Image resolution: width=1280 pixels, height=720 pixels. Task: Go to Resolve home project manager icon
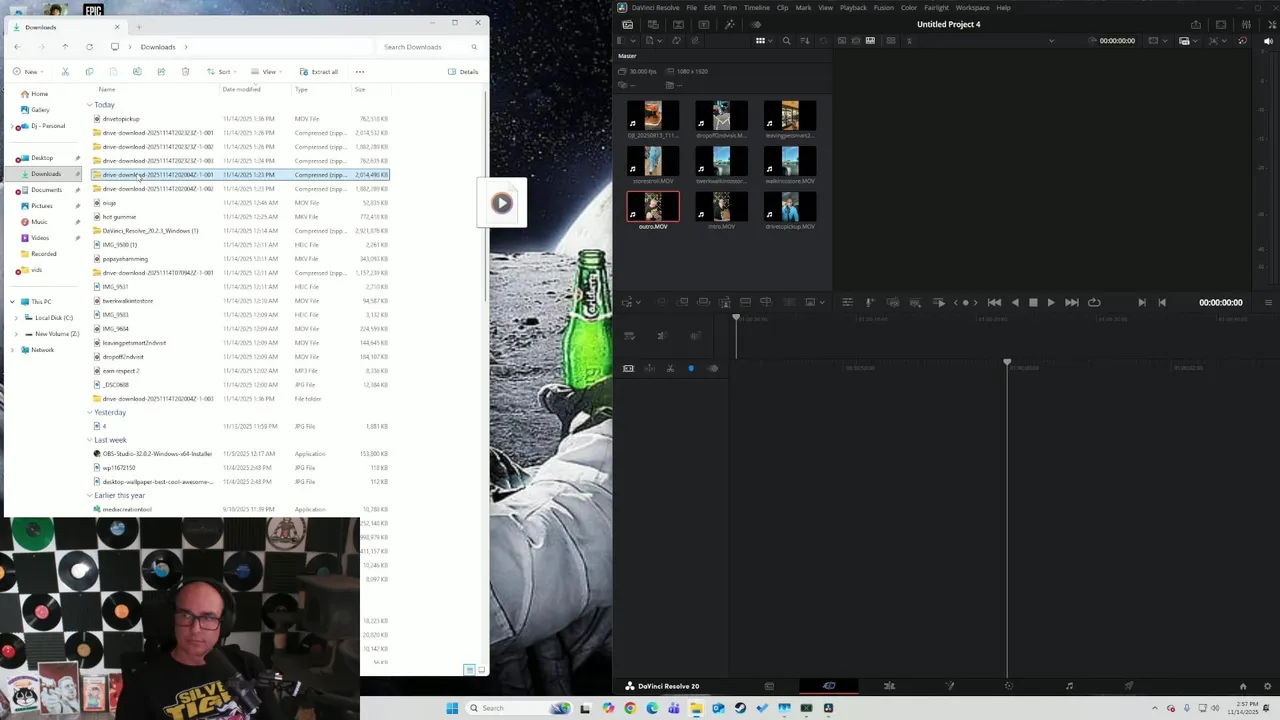1243,686
